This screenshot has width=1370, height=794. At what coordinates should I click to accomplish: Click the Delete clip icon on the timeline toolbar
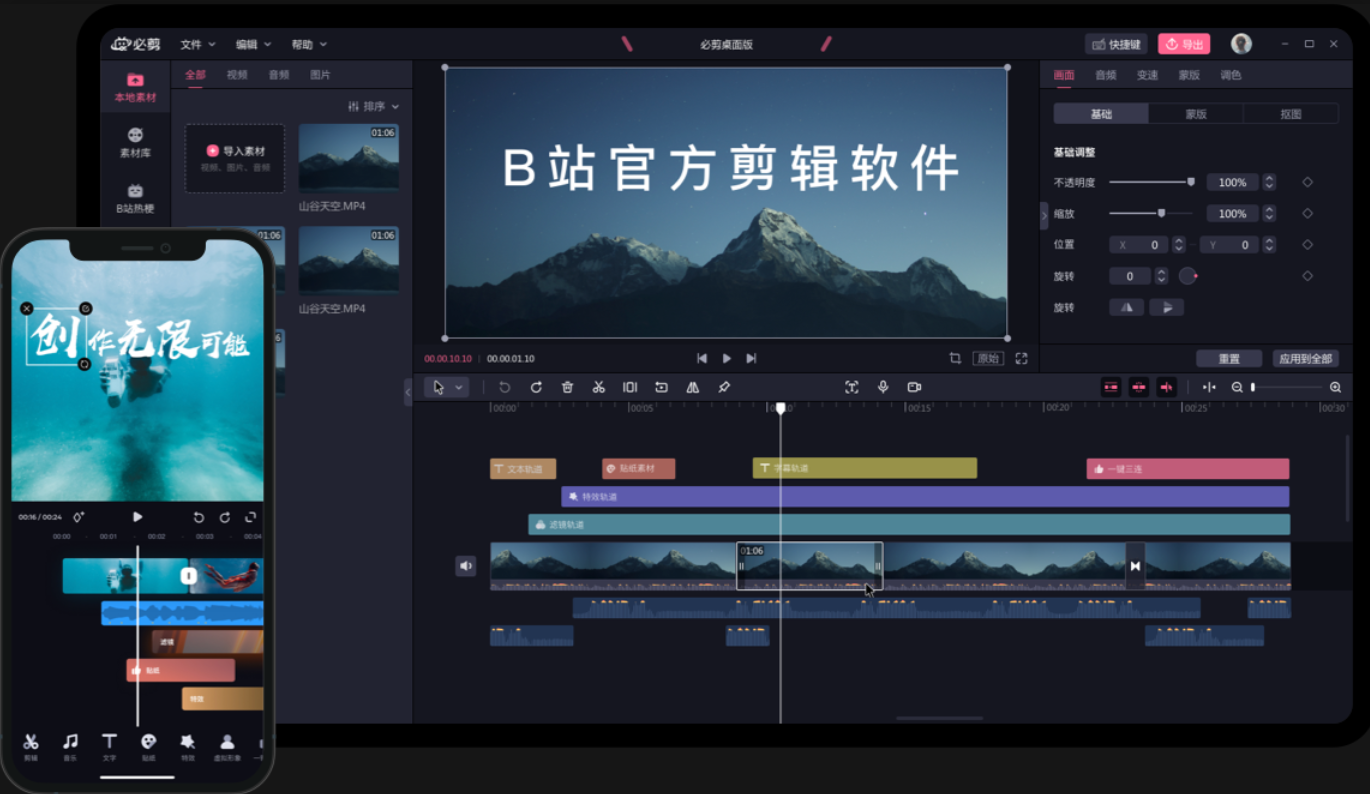tap(567, 387)
